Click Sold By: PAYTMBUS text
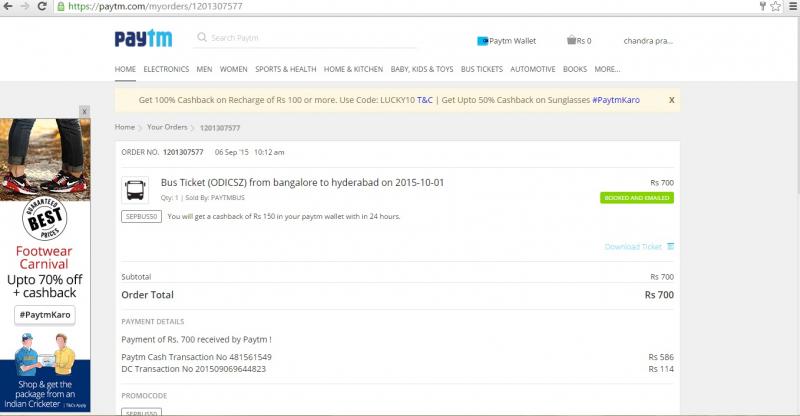The image size is (800, 416). [x=215, y=198]
